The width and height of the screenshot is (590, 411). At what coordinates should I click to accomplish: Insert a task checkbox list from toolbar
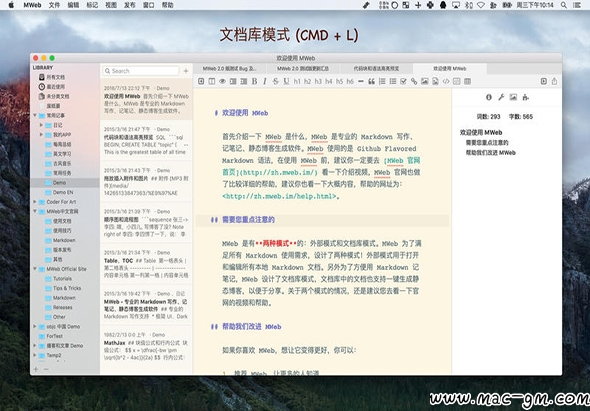tap(403, 81)
